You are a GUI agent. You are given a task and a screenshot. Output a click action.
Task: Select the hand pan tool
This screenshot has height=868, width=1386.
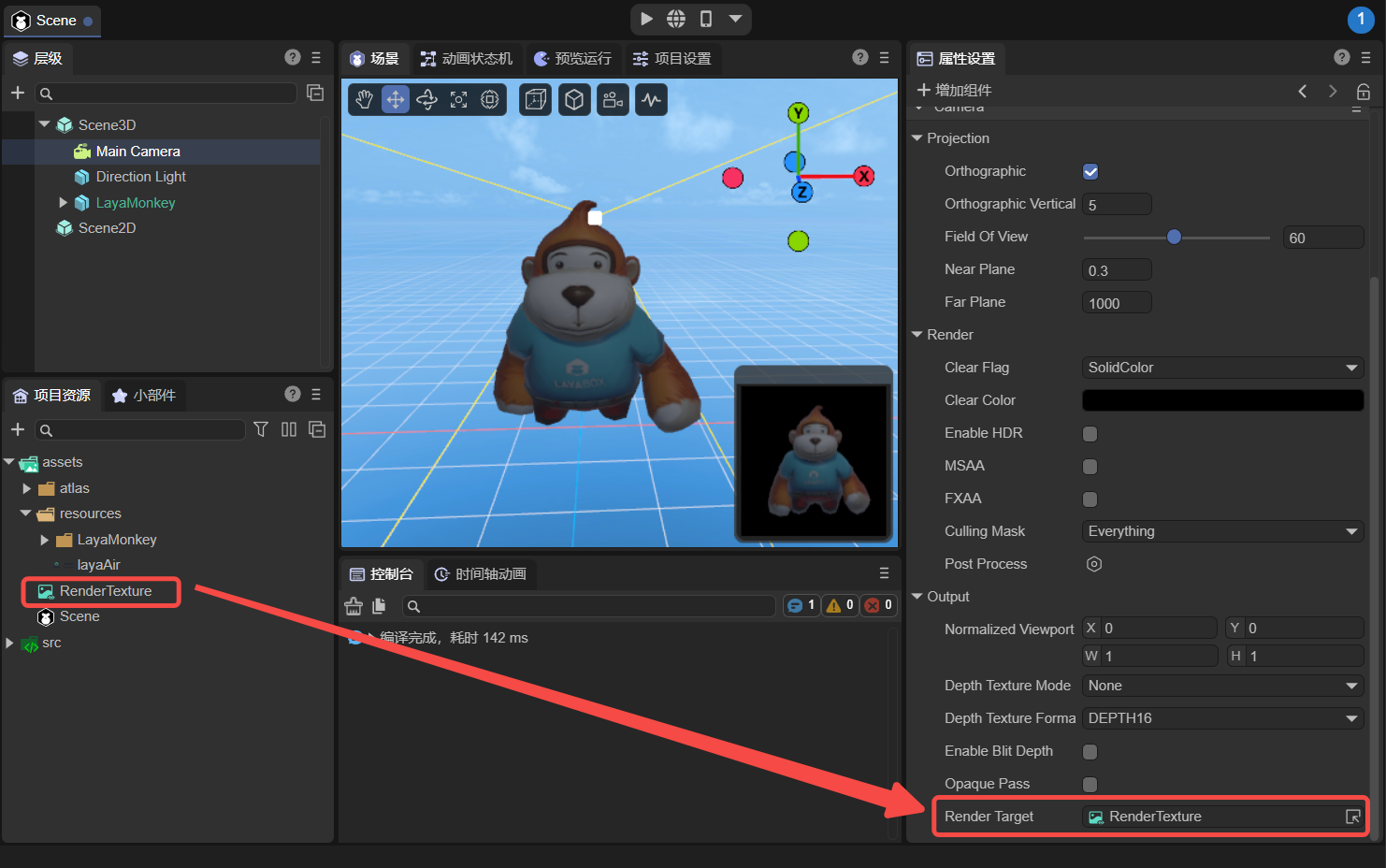pos(365,99)
